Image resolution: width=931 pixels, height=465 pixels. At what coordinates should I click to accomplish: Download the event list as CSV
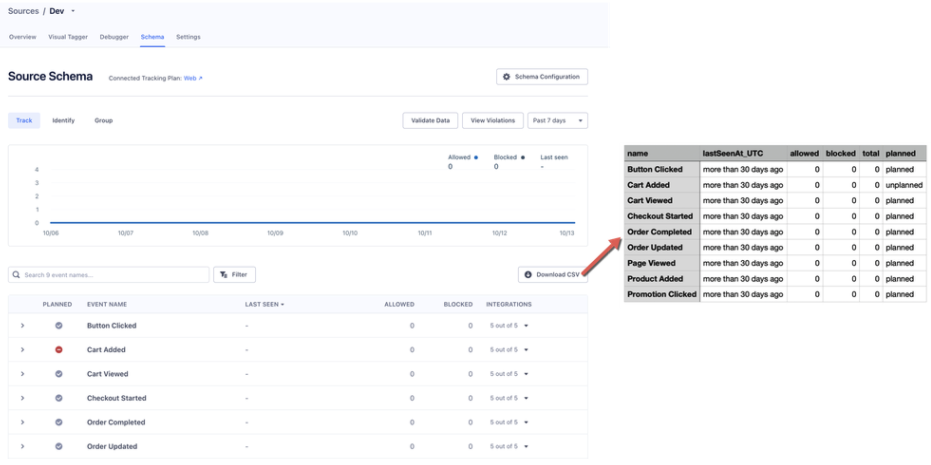(x=553, y=274)
